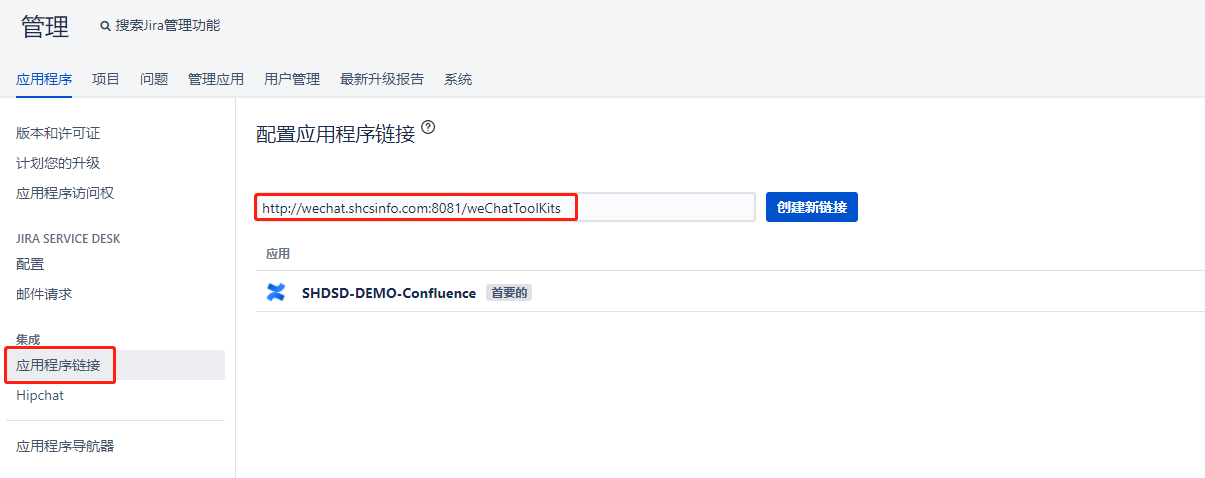Image resolution: width=1205 pixels, height=478 pixels.
Task: Click the application URL input field
Action: pyautogui.click(x=505, y=207)
